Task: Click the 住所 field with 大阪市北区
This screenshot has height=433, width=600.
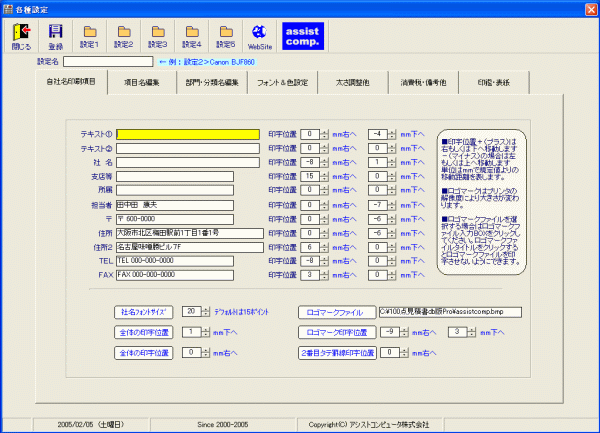Action: (x=190, y=233)
